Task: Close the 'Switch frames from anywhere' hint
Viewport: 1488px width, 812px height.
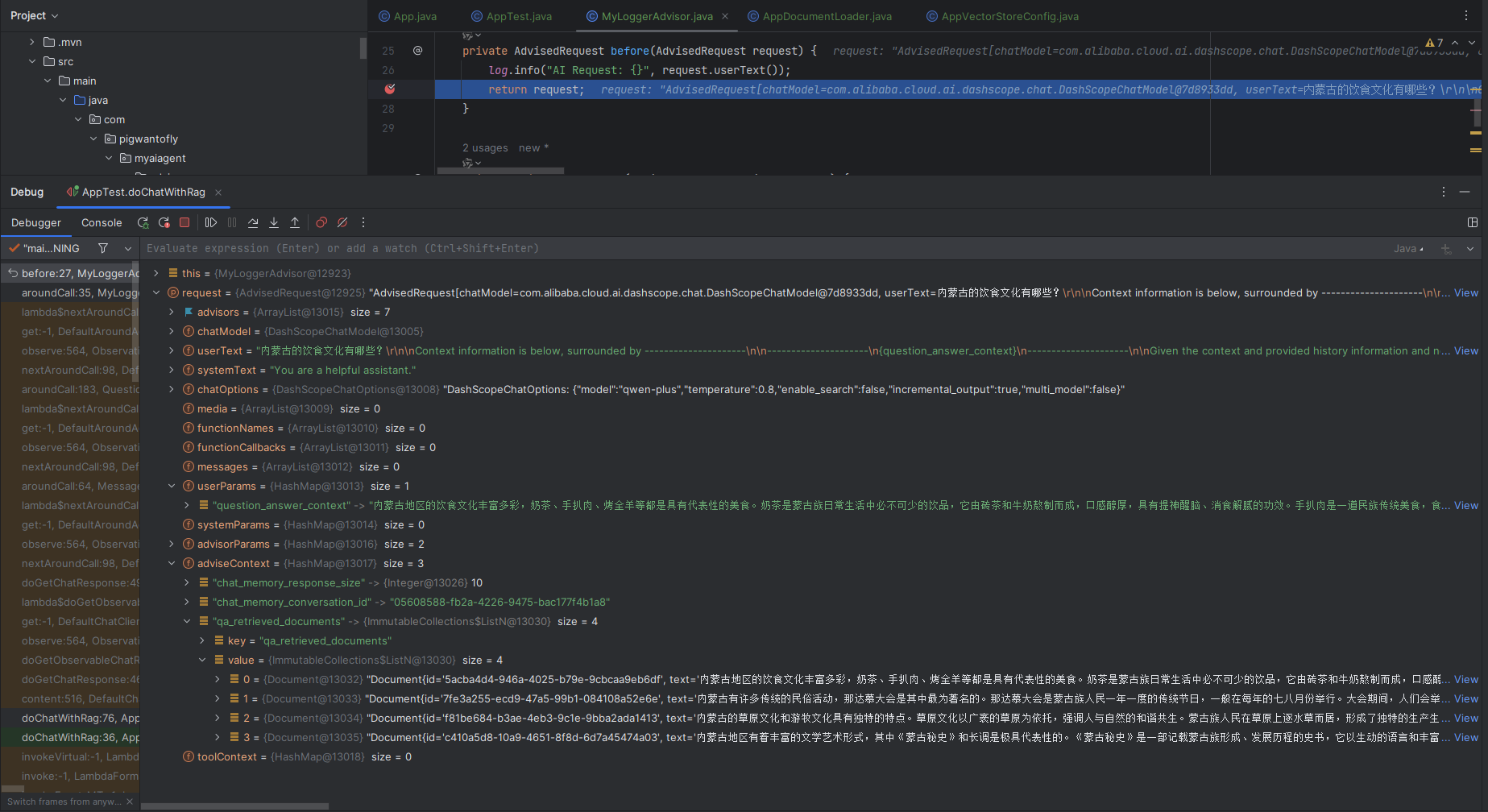Action: pyautogui.click(x=130, y=802)
